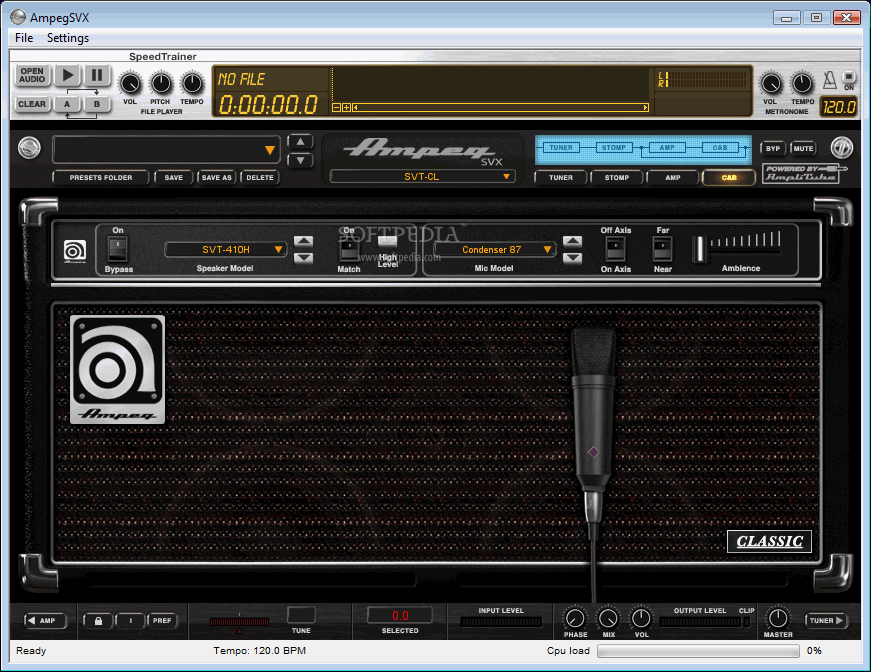The width and height of the screenshot is (871, 672).
Task: Click the MASTER knob
Action: (x=778, y=618)
